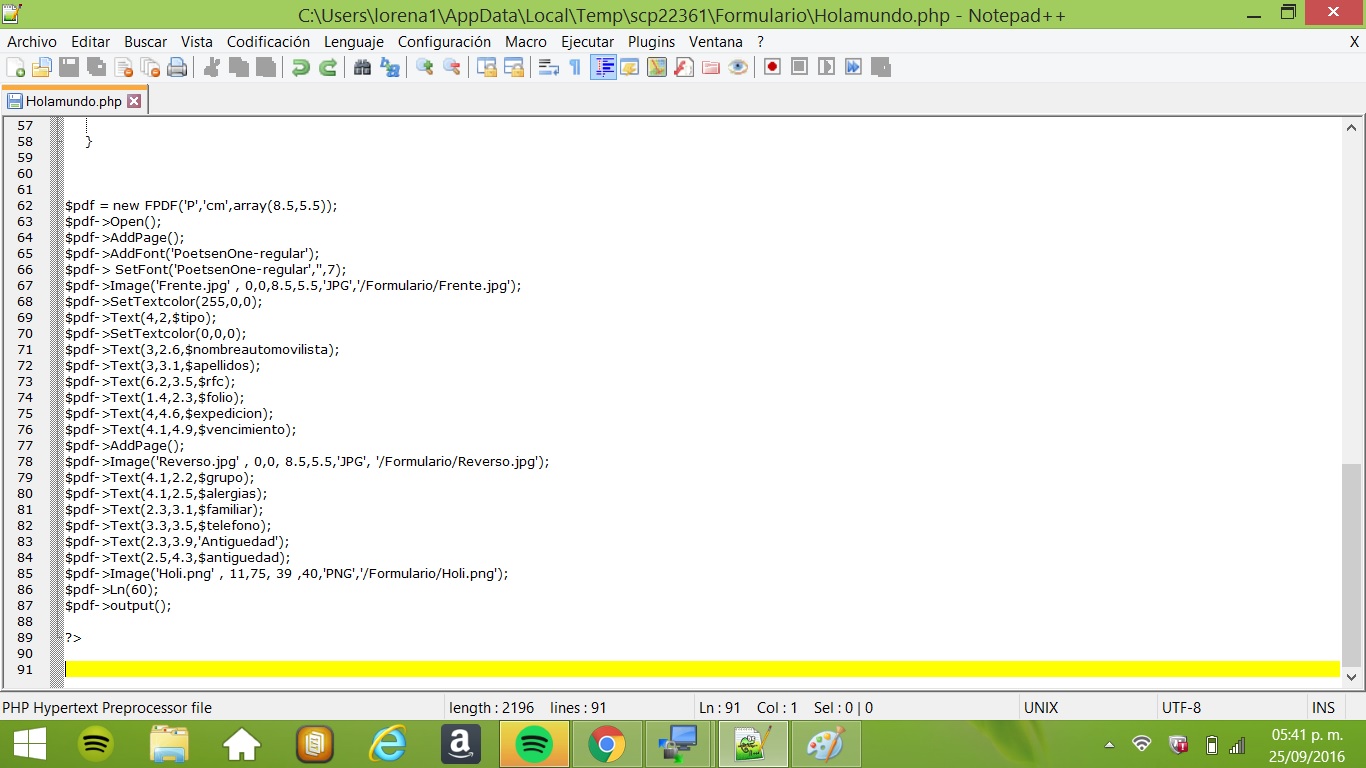Show hidden system tray icons
1366x768 pixels.
(x=1109, y=745)
